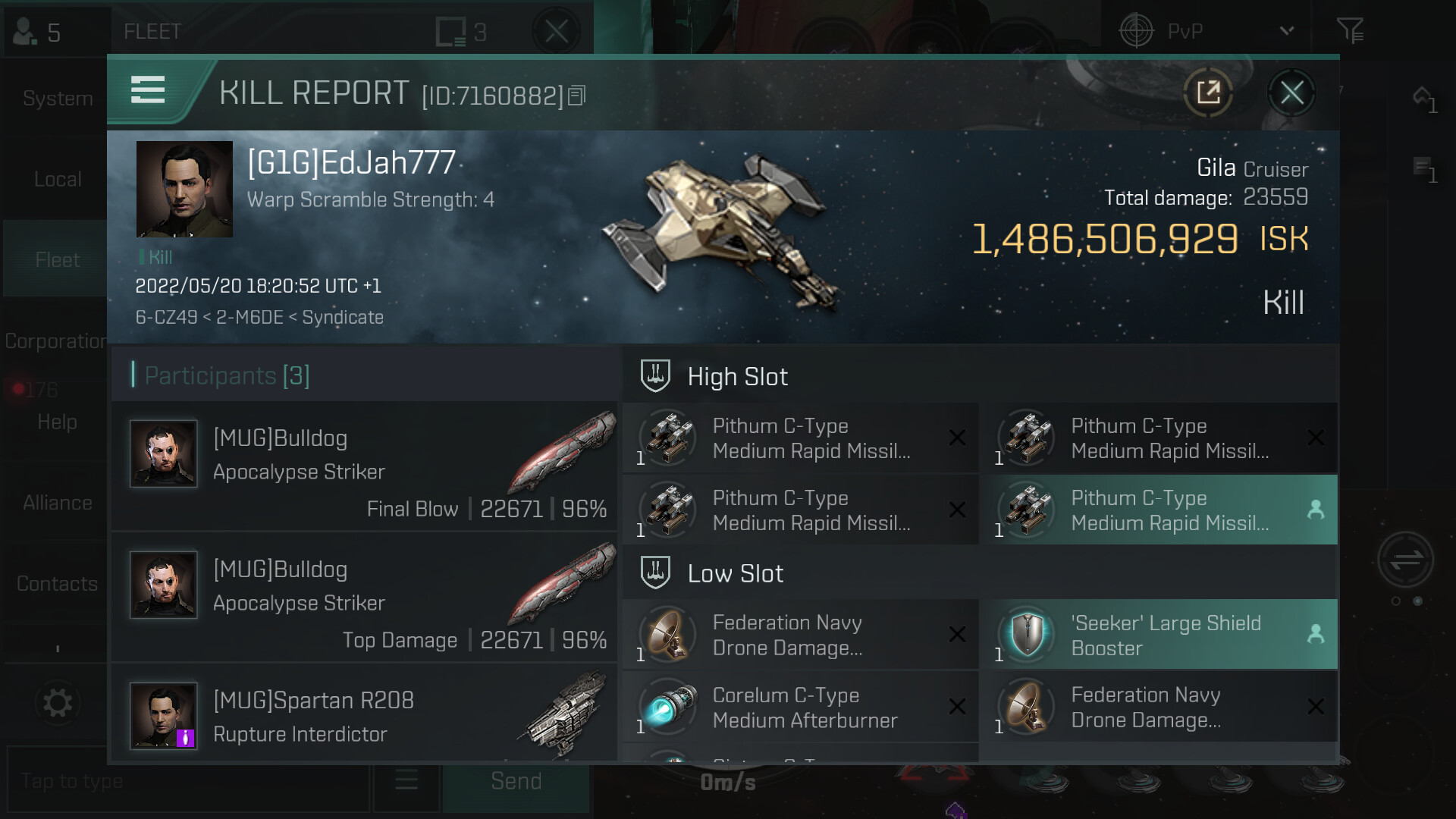Image resolution: width=1456 pixels, height=819 pixels.
Task: Select the 'Seeker' Large Shield Booster item
Action: click(1158, 635)
